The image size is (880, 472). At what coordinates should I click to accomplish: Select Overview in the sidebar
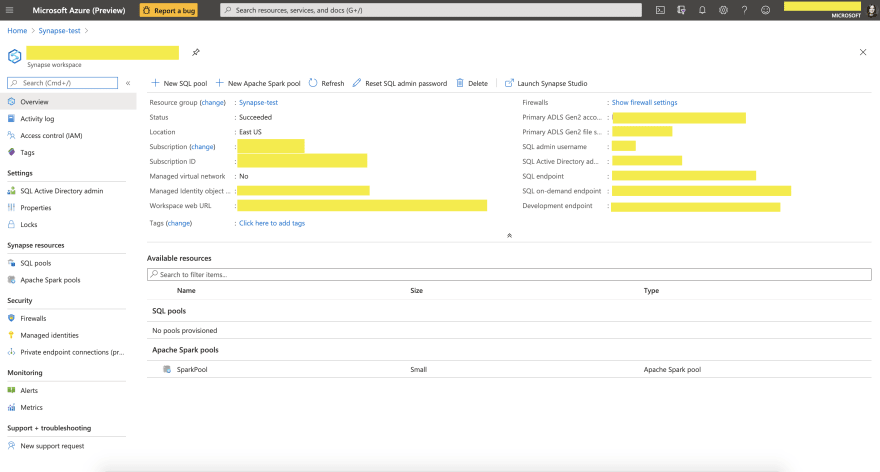coord(68,102)
